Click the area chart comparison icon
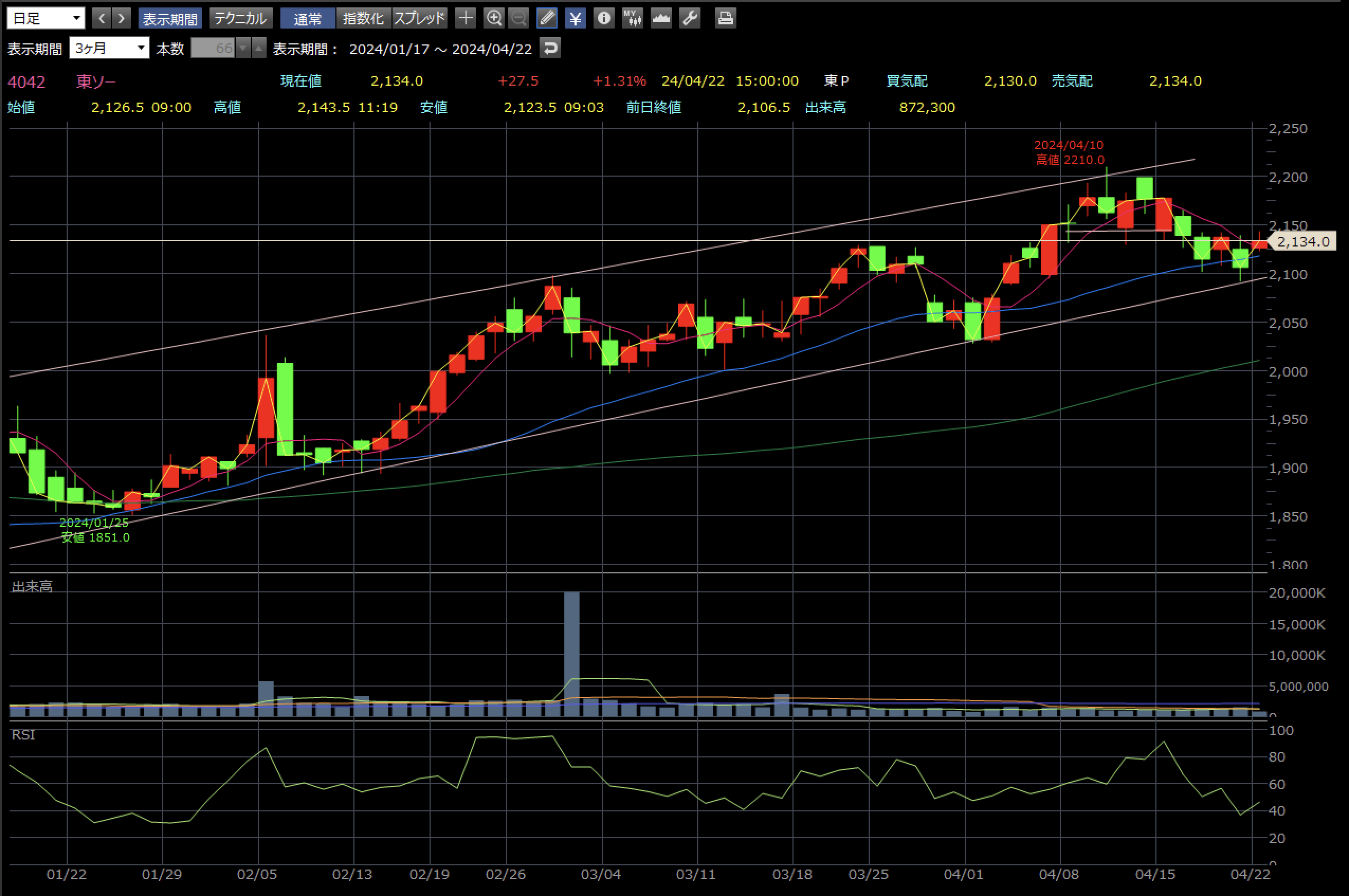 click(x=661, y=19)
